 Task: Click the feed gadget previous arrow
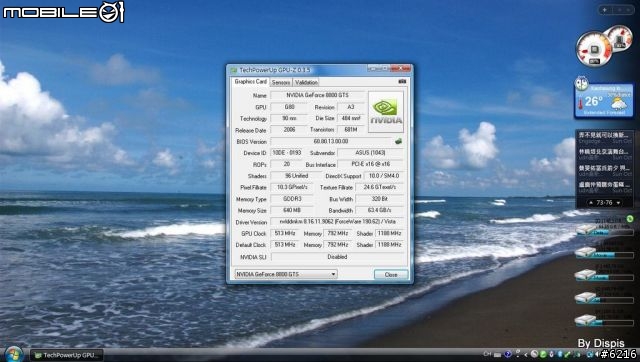click(591, 203)
